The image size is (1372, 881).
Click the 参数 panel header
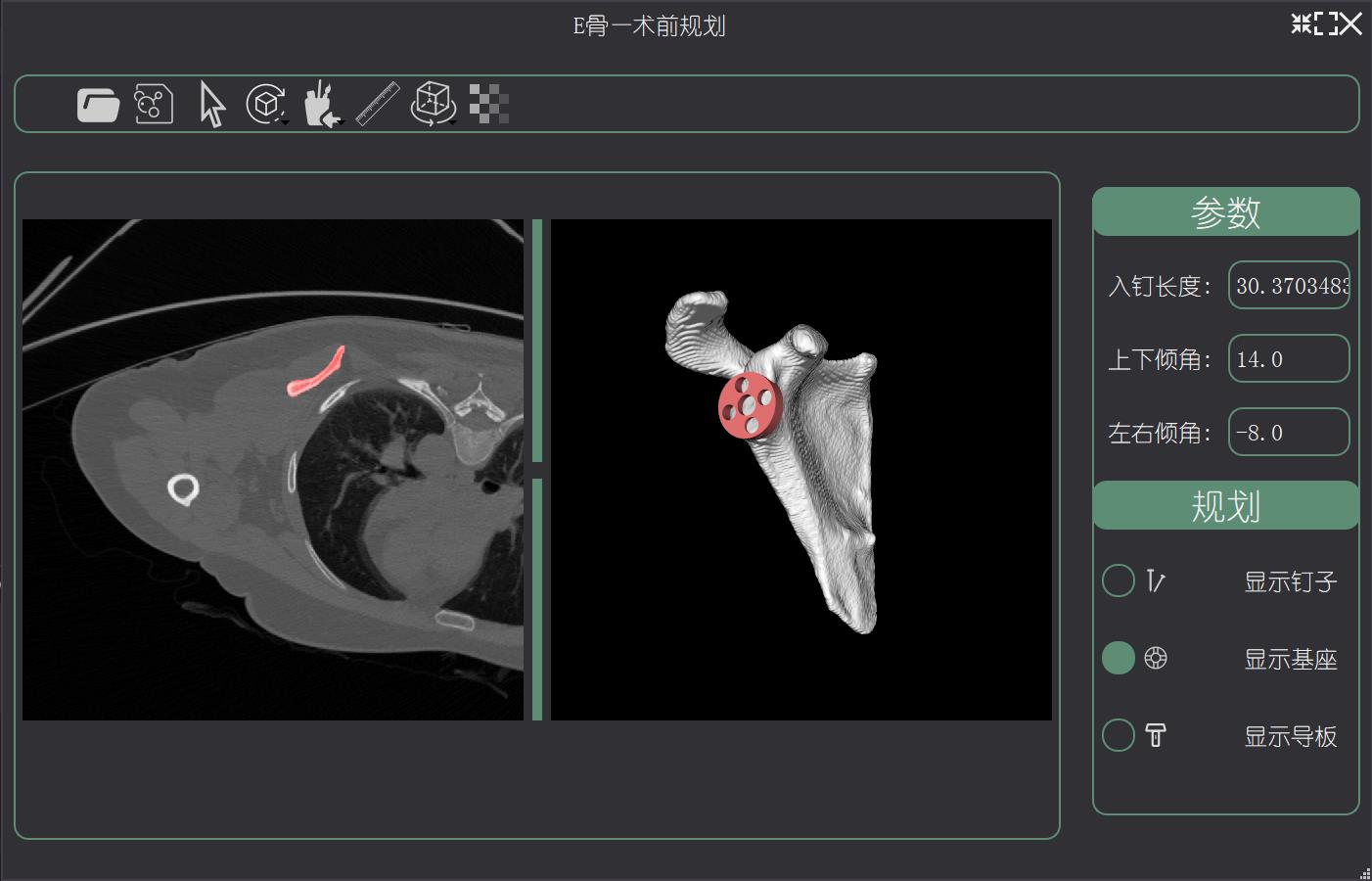[1225, 211]
